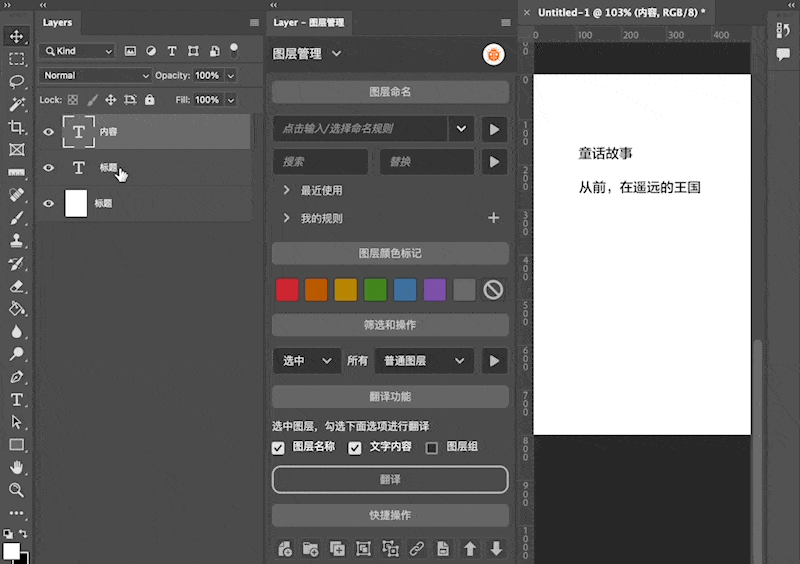Viewport: 800px width, 564px height.
Task: Select the Move tool
Action: 16,36
